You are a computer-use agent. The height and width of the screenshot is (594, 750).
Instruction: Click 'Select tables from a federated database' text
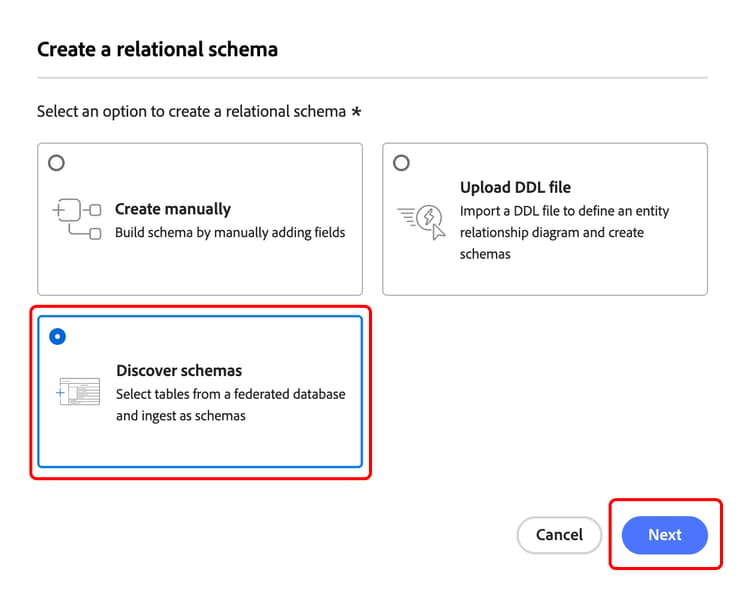(x=231, y=394)
